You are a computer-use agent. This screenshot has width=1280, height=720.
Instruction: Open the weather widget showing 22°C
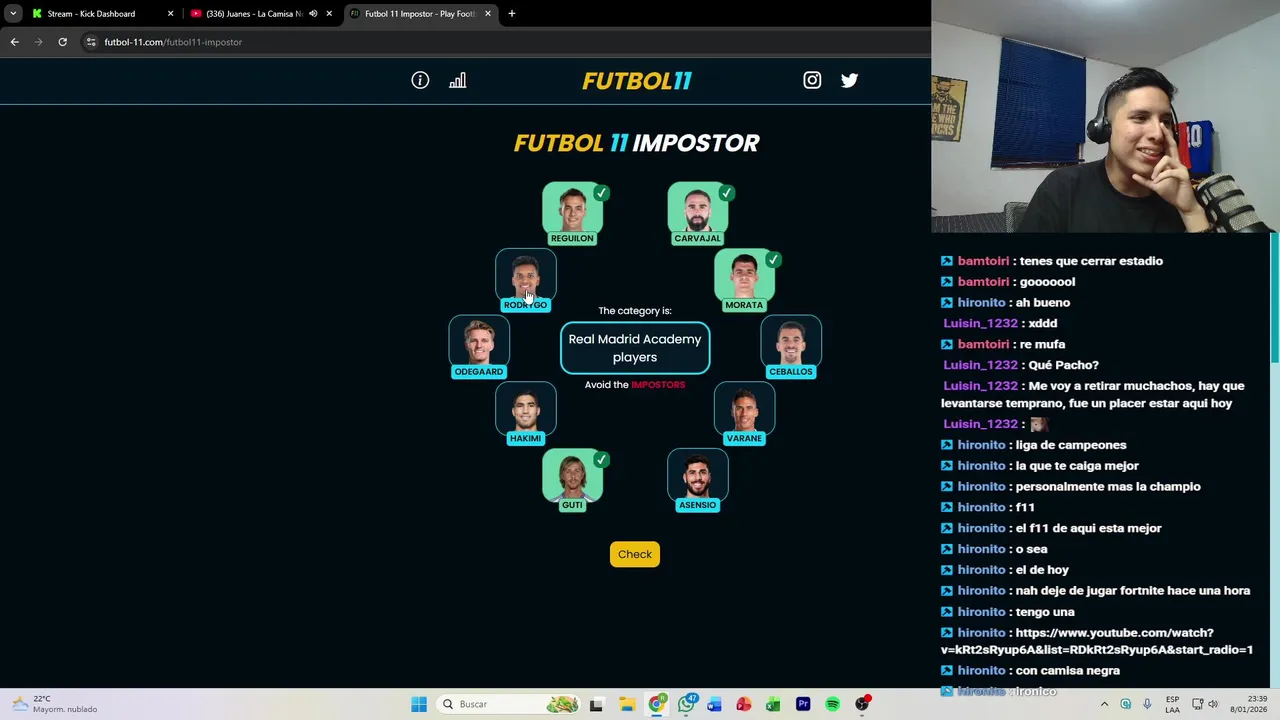coord(55,704)
